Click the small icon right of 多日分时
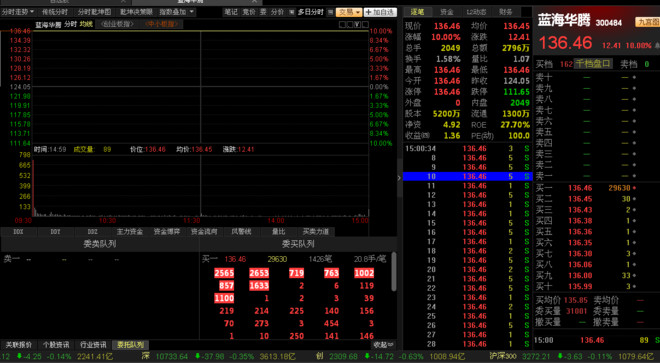 coord(330,12)
